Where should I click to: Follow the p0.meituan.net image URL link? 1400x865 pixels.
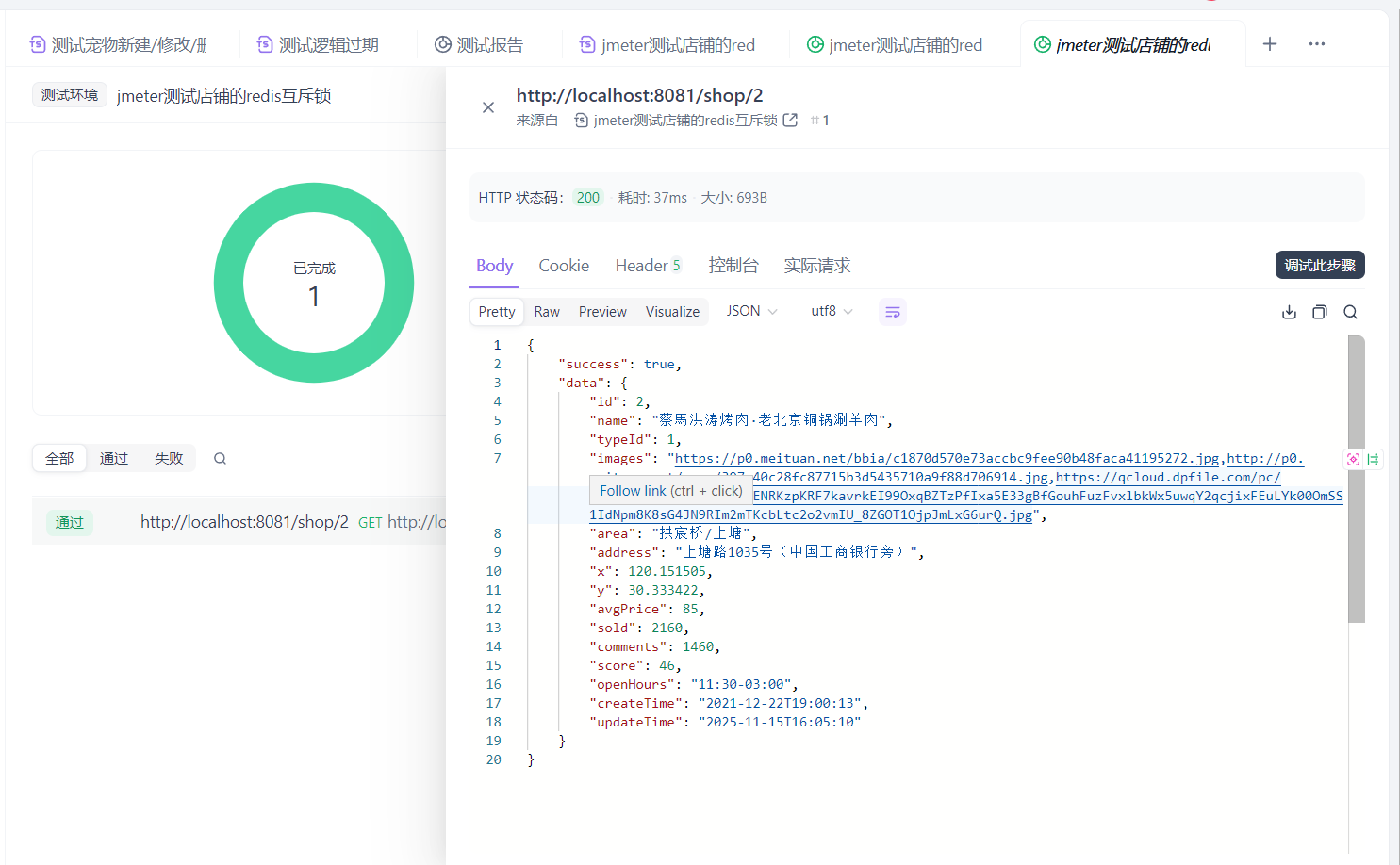pyautogui.click(x=947, y=459)
